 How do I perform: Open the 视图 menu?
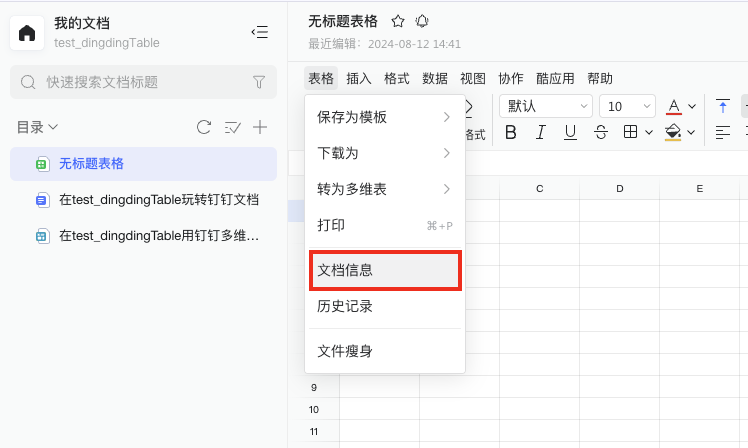(x=473, y=78)
